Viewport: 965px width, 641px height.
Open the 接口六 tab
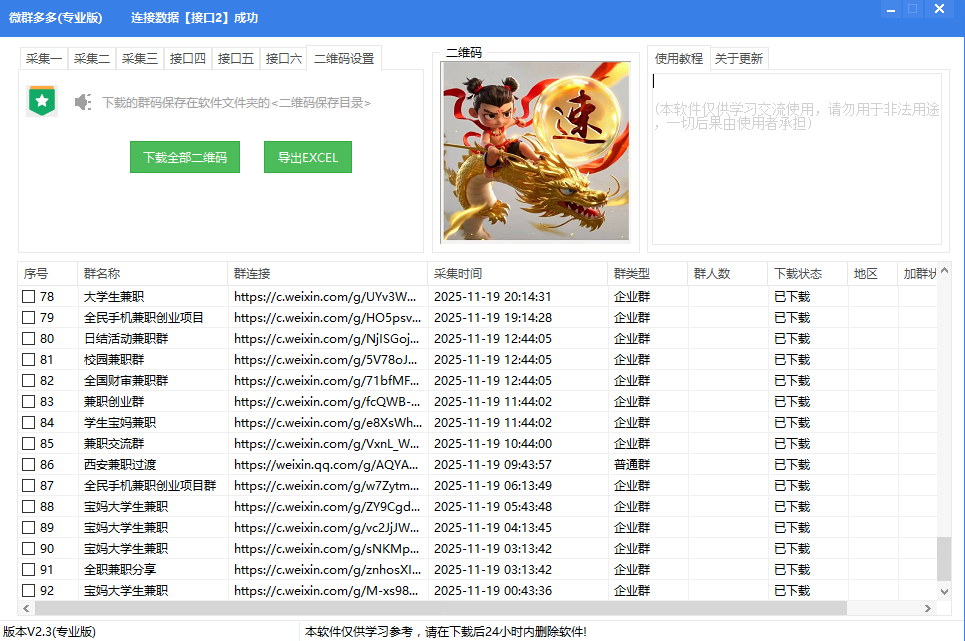pos(284,58)
